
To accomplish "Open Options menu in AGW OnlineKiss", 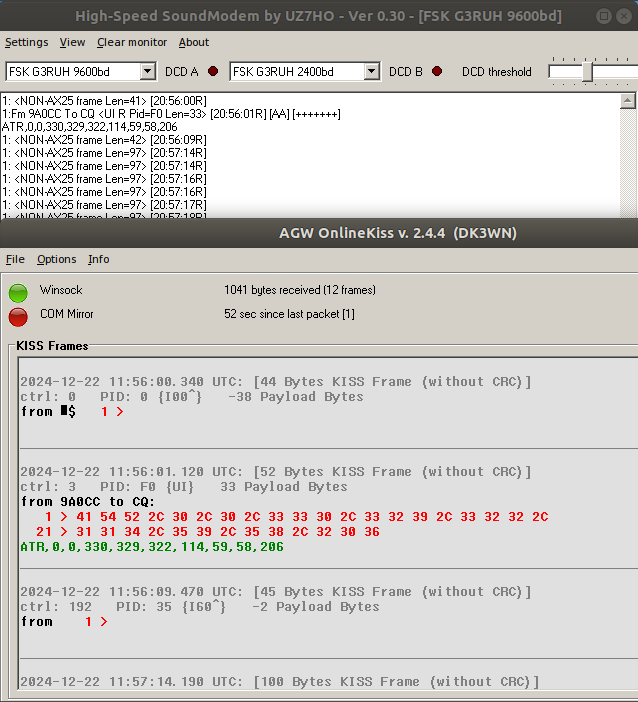I will (x=56, y=259).
